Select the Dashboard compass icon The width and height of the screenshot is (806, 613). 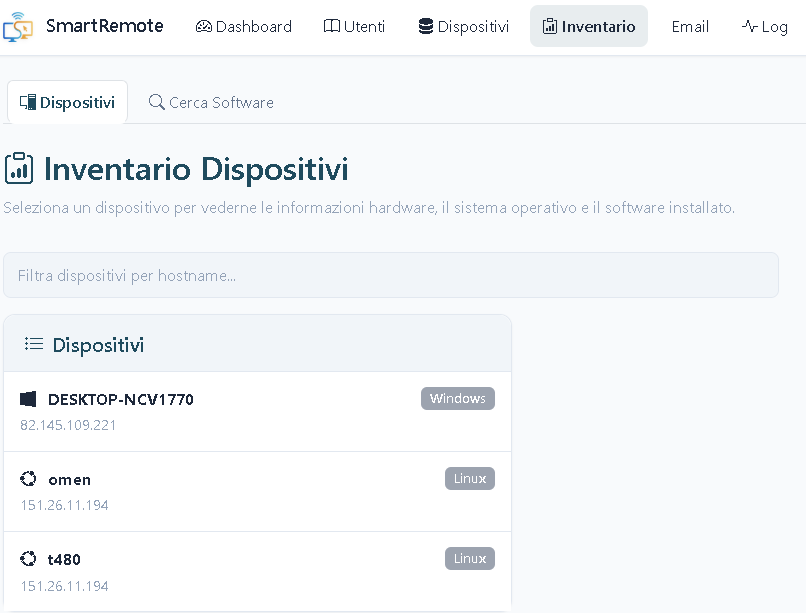click(204, 26)
